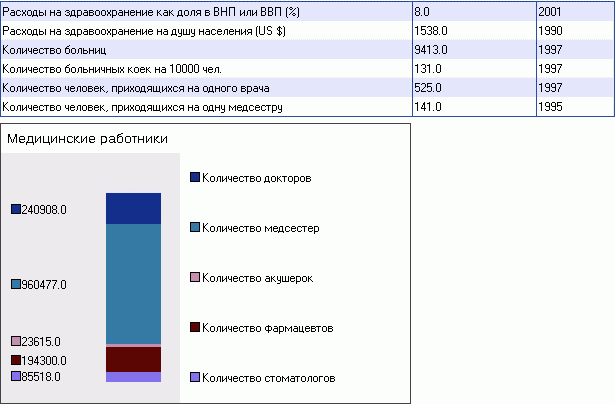Select the large teal nurses segment of the bar
This screenshot has width=615, height=404.
[x=133, y=283]
